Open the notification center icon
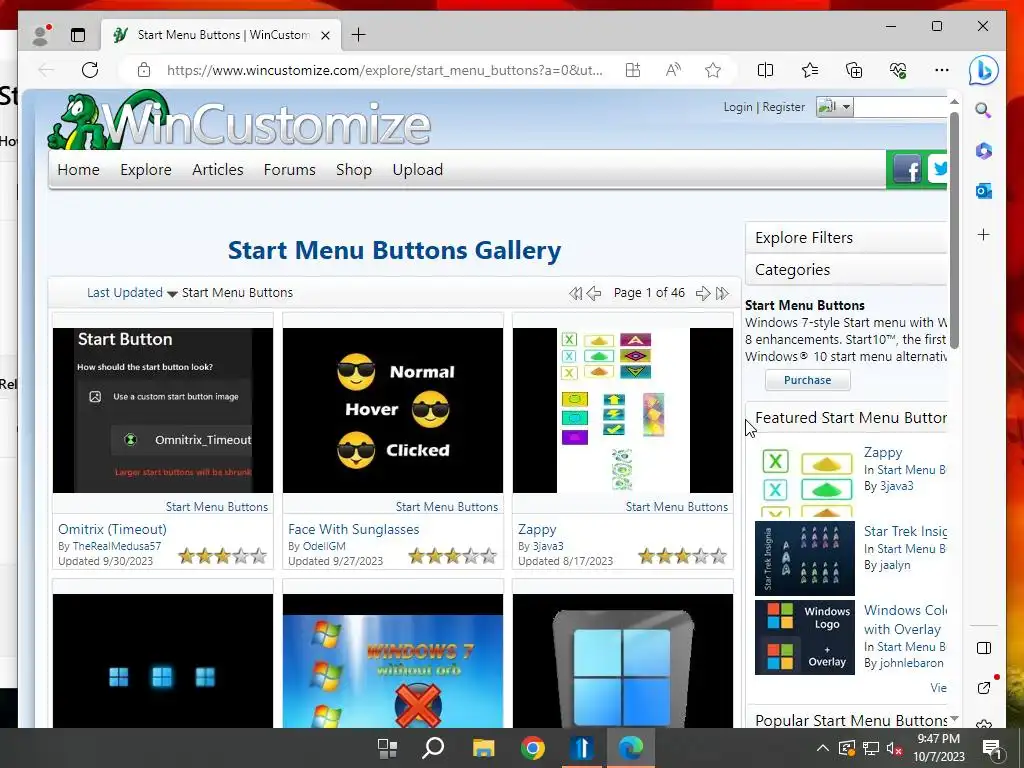This screenshot has width=1024, height=768. 992,749
